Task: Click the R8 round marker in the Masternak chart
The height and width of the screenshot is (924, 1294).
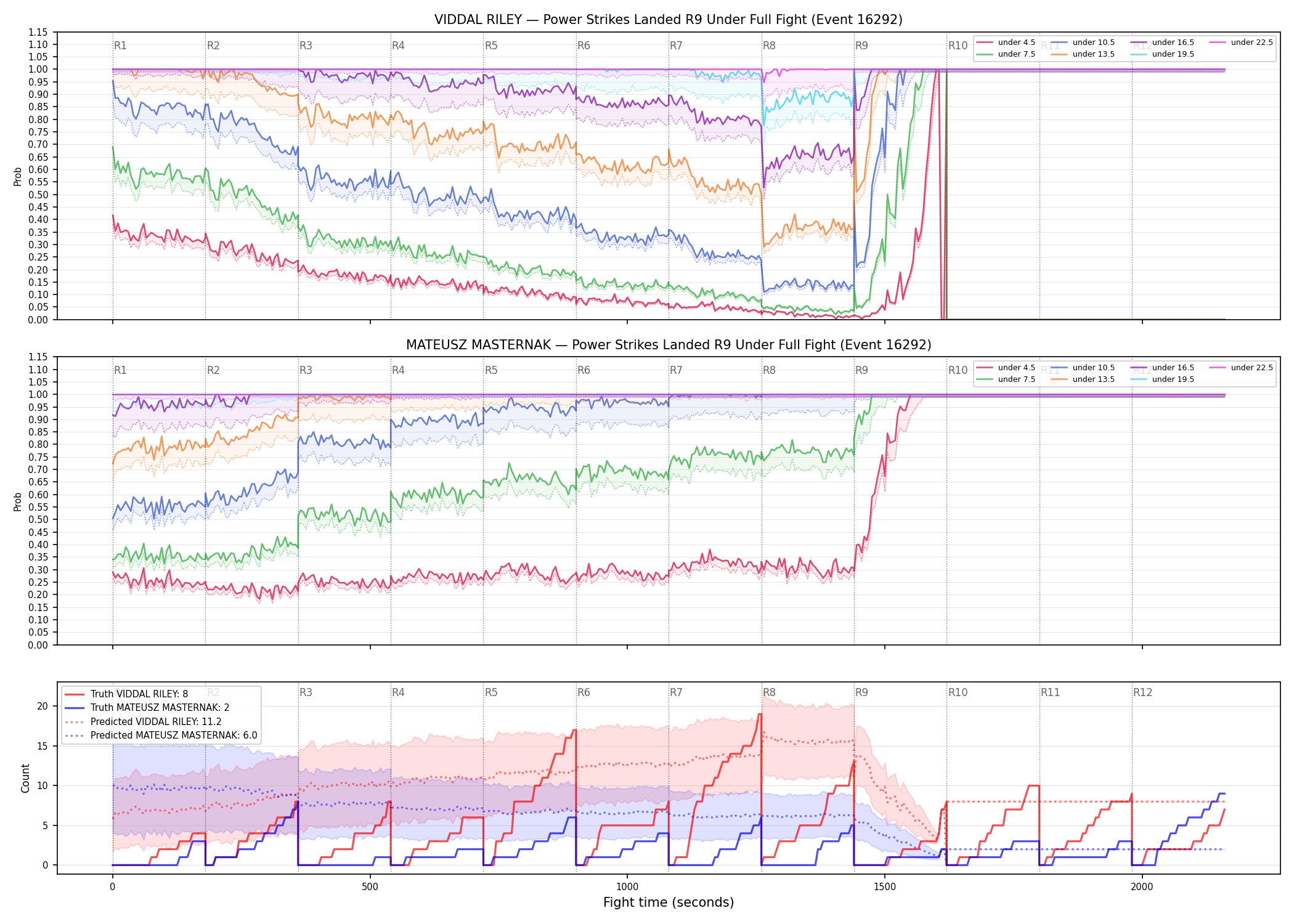Action: tap(769, 370)
